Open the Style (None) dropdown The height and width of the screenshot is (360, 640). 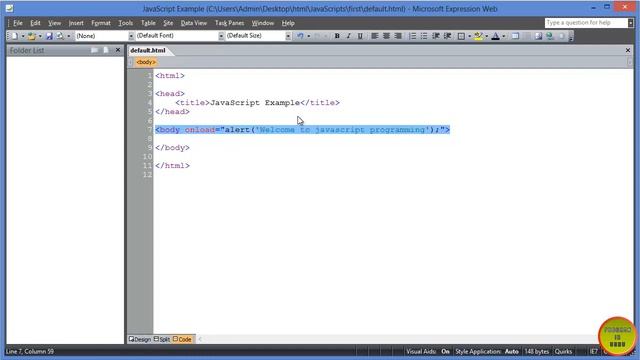131,36
